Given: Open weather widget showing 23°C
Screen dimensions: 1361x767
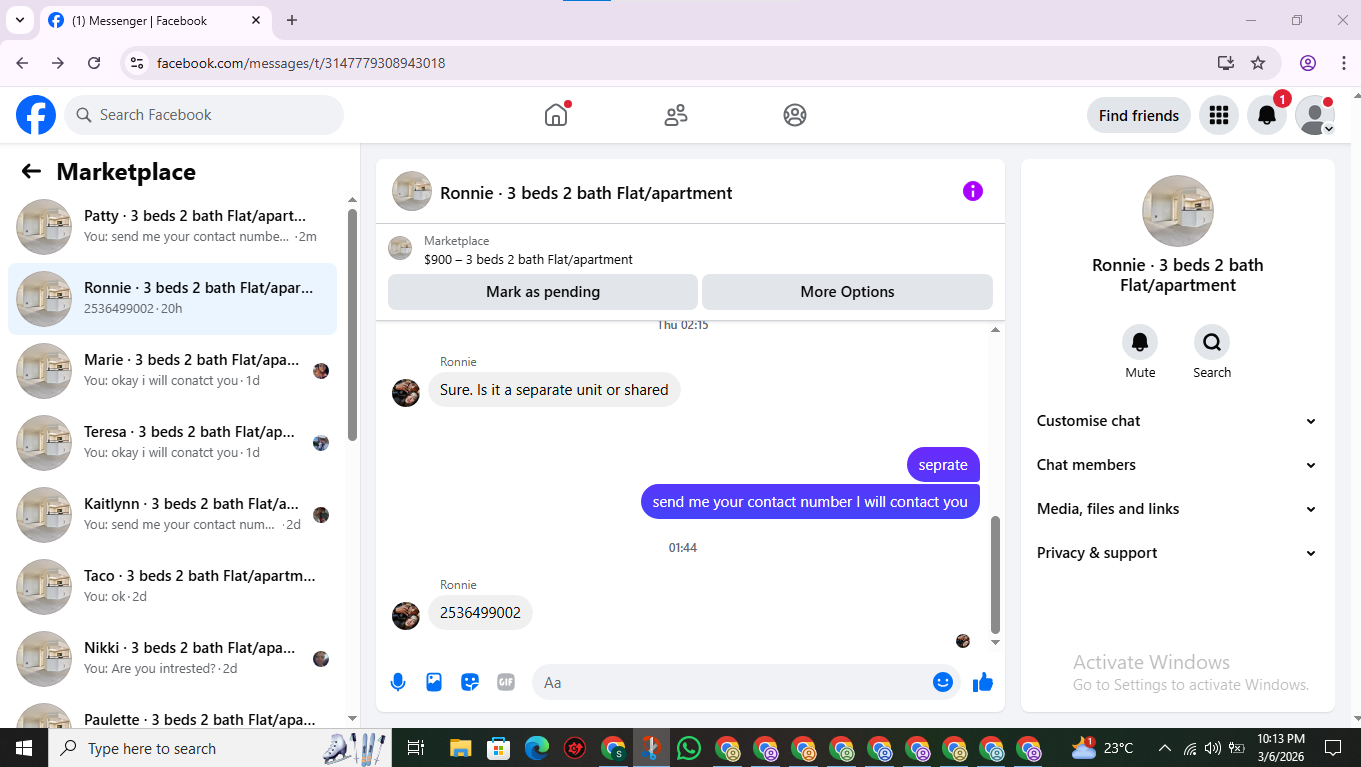Looking at the screenshot, I should (1102, 748).
